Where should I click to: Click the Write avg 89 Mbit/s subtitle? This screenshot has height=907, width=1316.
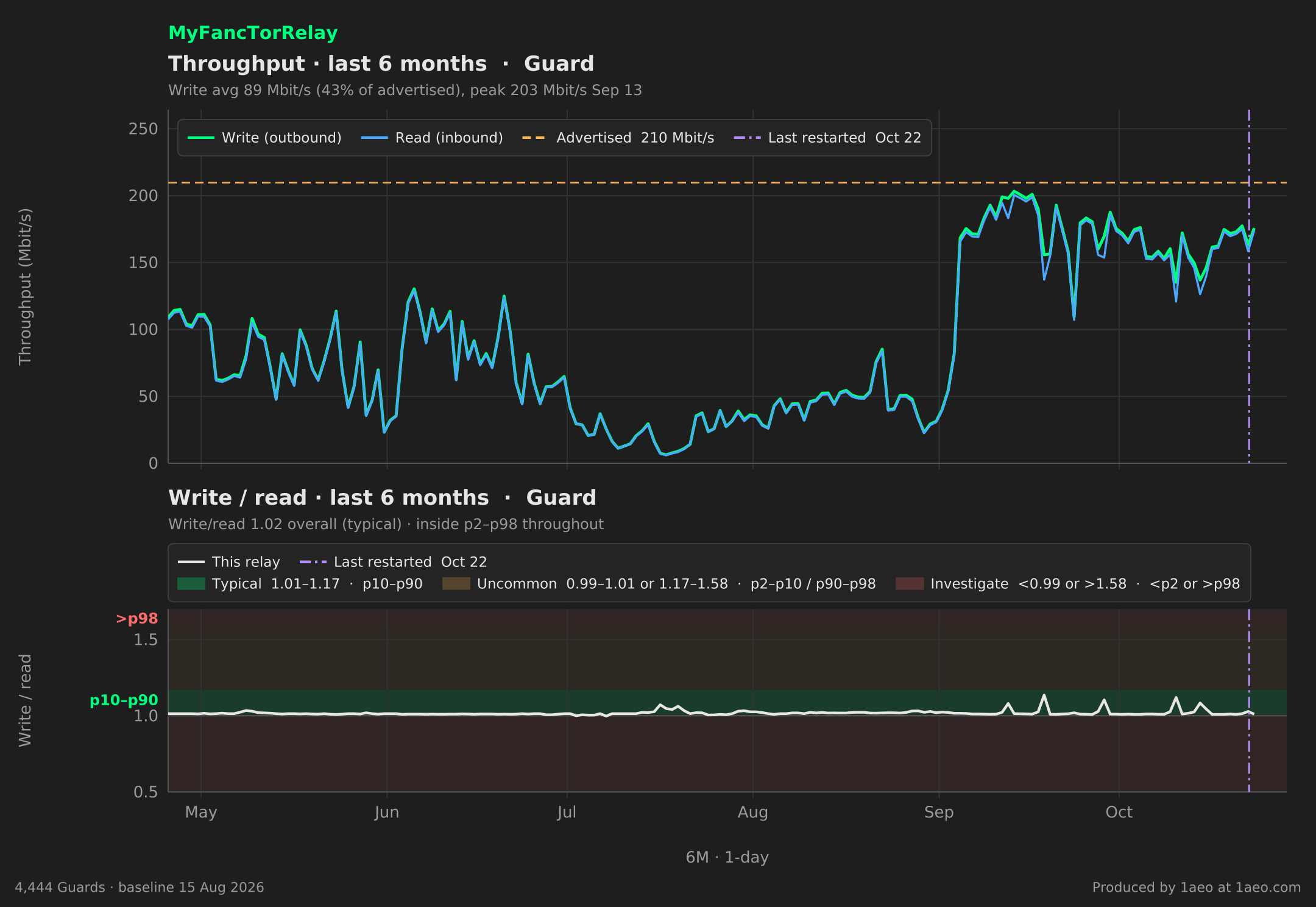coord(405,90)
